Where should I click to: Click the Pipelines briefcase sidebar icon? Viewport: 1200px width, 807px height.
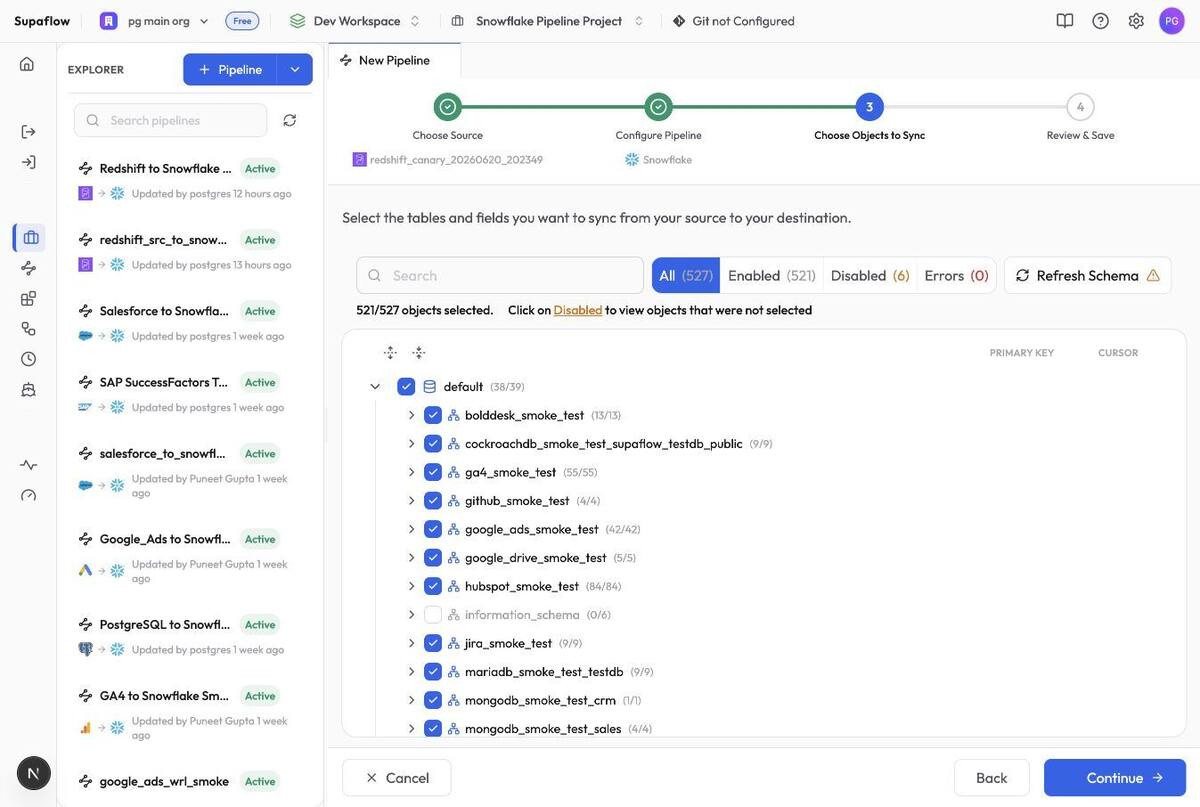click(30, 238)
